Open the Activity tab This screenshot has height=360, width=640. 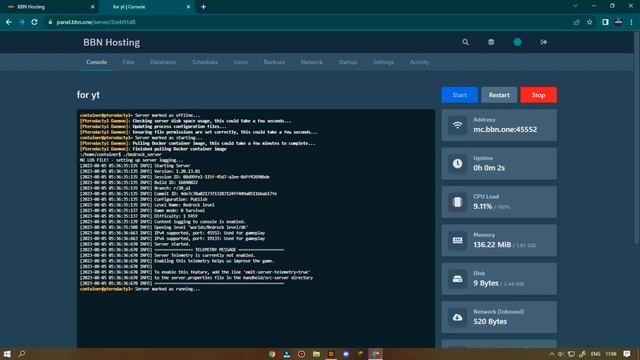click(x=419, y=62)
